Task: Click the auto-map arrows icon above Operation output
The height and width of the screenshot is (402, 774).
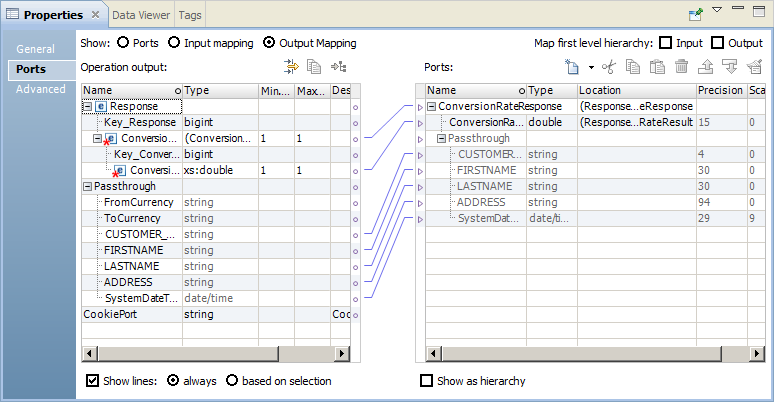Action: point(292,67)
